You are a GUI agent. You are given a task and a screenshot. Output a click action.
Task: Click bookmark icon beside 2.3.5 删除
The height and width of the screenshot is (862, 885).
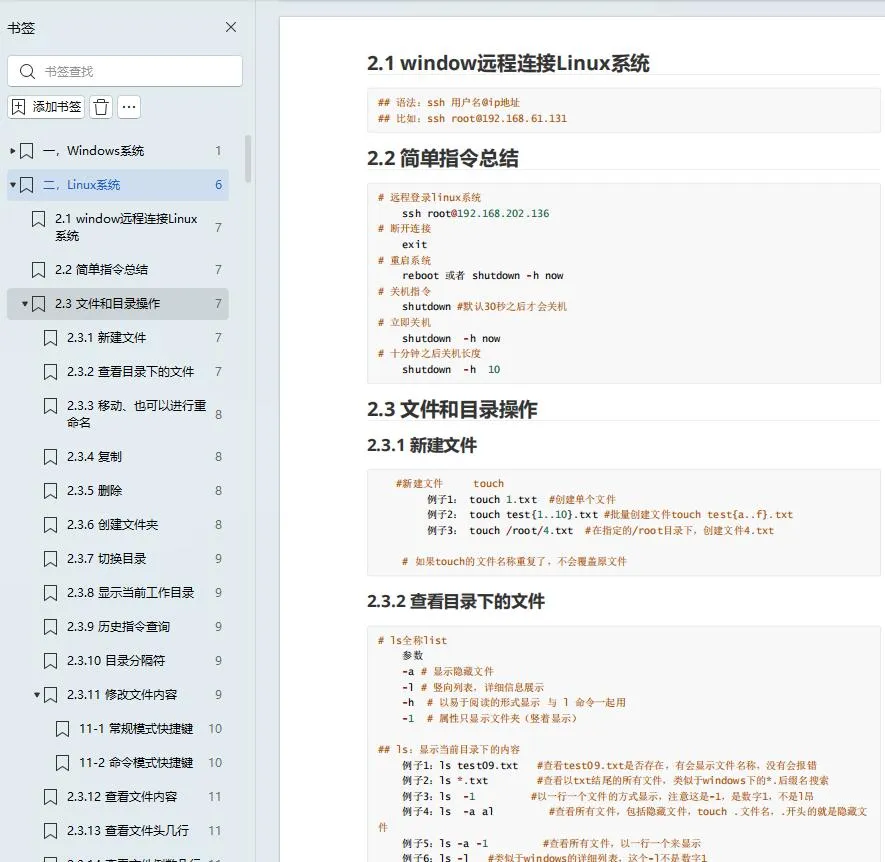click(x=50, y=491)
